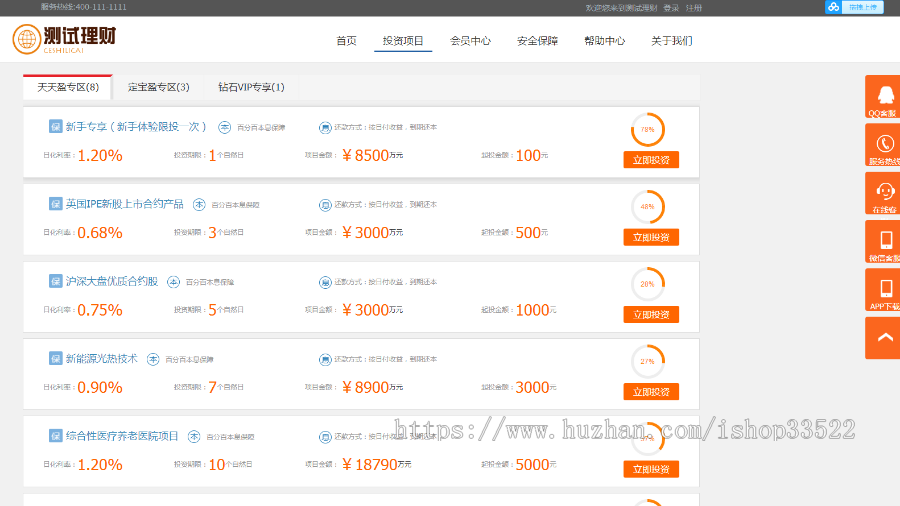
Task: Open the QQ客服 sidebar icon
Action: point(883,97)
